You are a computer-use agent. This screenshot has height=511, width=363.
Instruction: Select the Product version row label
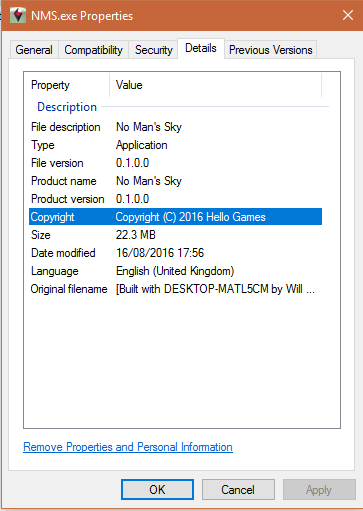68,199
